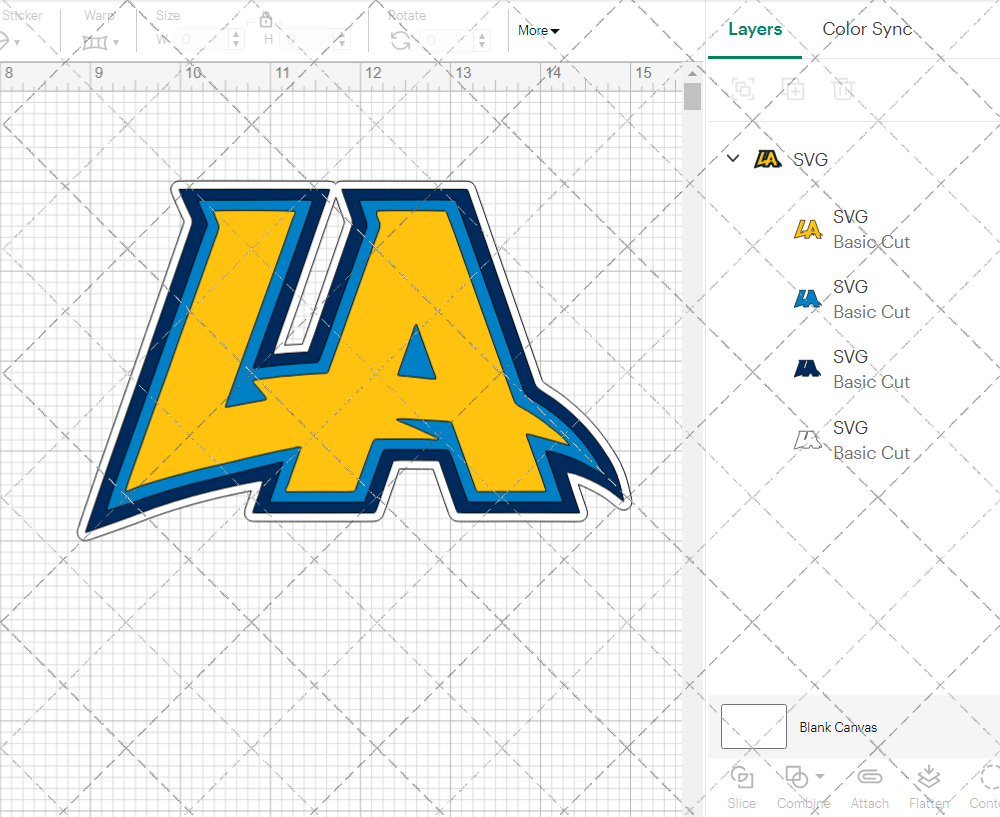Select the LA logo on the canvas
Image resolution: width=1000 pixels, height=817 pixels.
coord(355,360)
